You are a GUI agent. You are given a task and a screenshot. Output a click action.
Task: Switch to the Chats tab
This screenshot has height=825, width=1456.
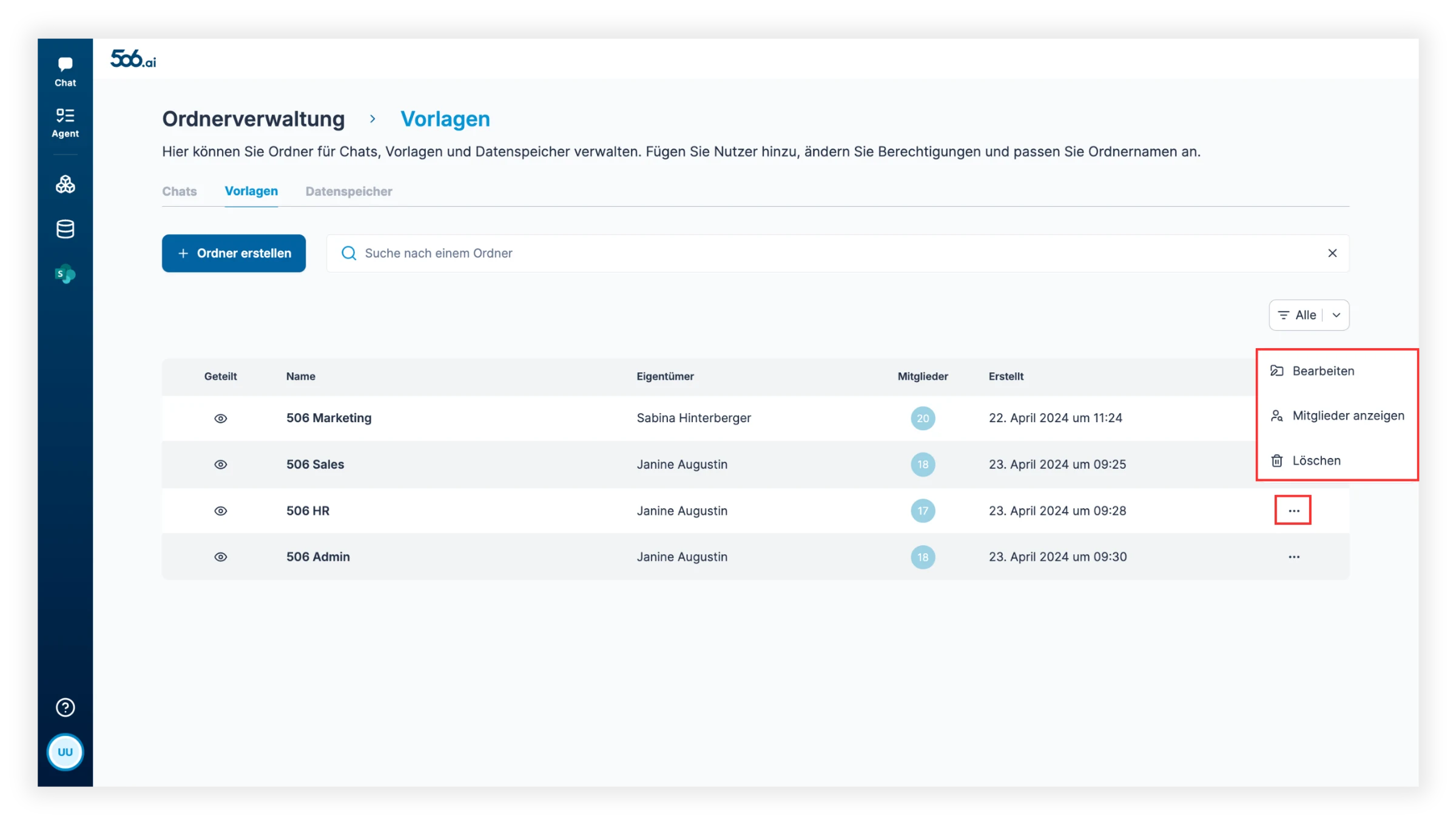(x=180, y=191)
